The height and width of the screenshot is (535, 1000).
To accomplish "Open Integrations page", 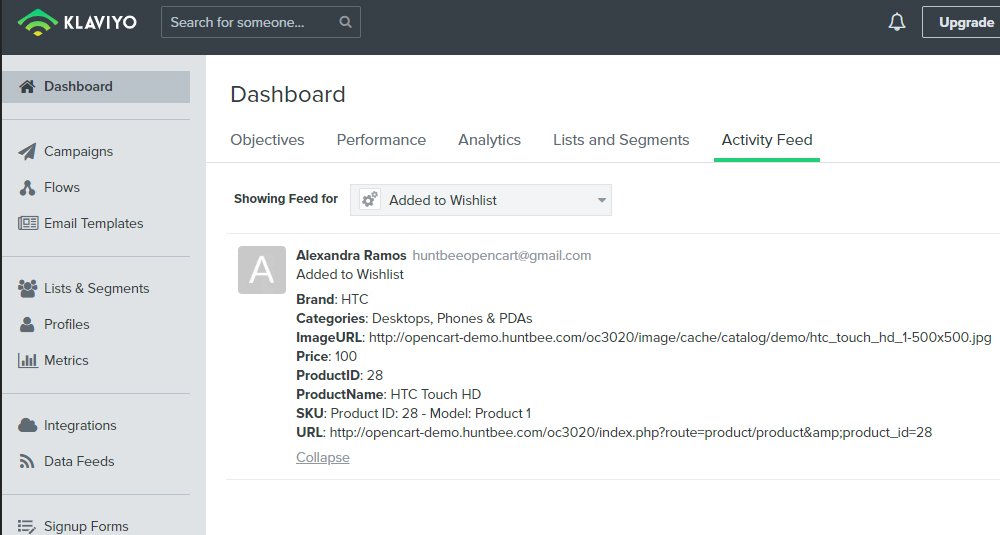I will 80,425.
